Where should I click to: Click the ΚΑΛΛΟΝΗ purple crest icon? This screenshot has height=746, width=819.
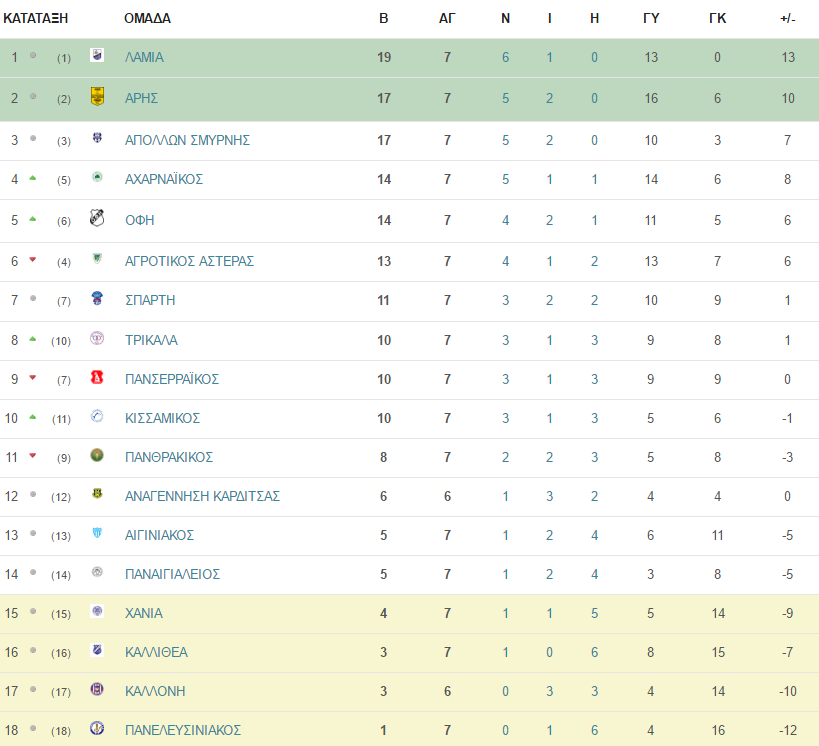[97, 689]
